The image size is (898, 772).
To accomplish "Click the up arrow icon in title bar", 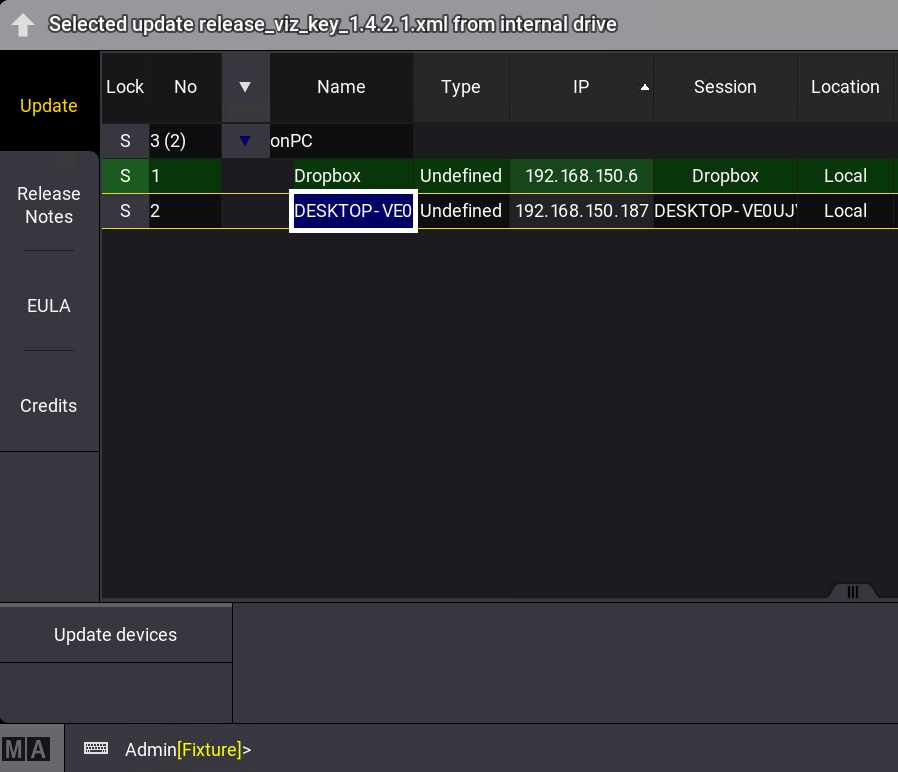I will (x=24, y=25).
